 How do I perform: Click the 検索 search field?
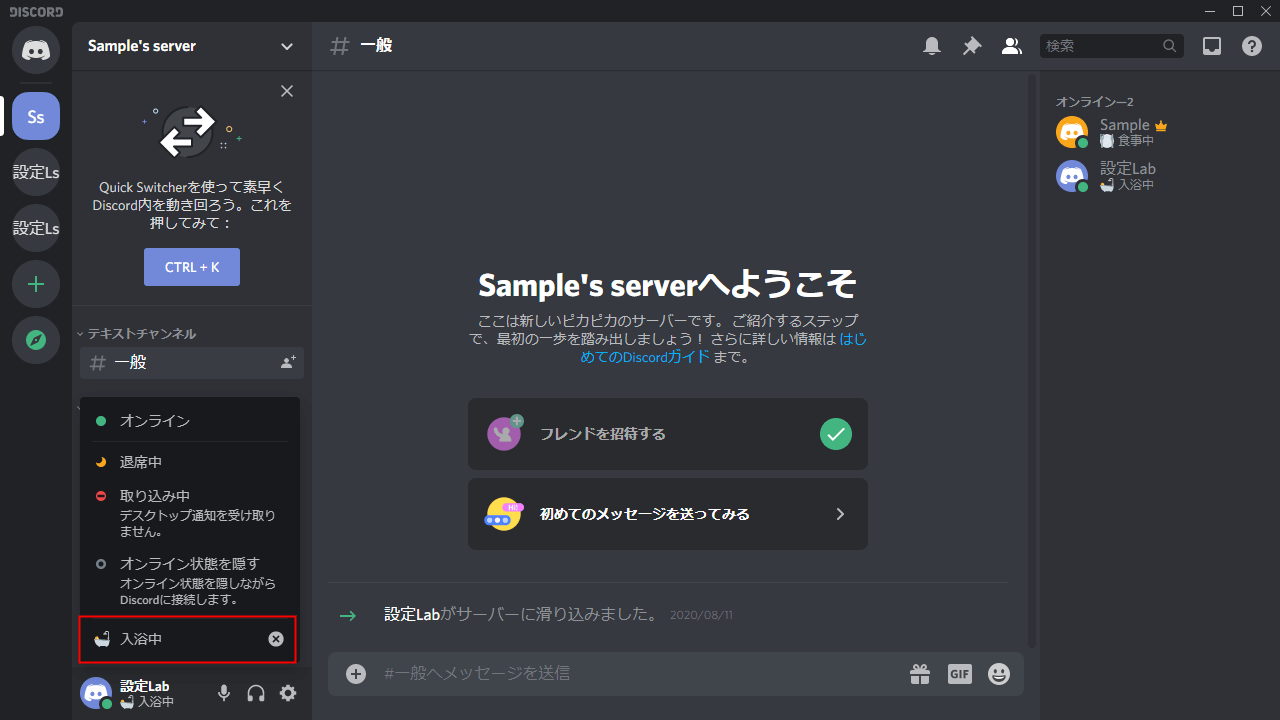(1112, 46)
